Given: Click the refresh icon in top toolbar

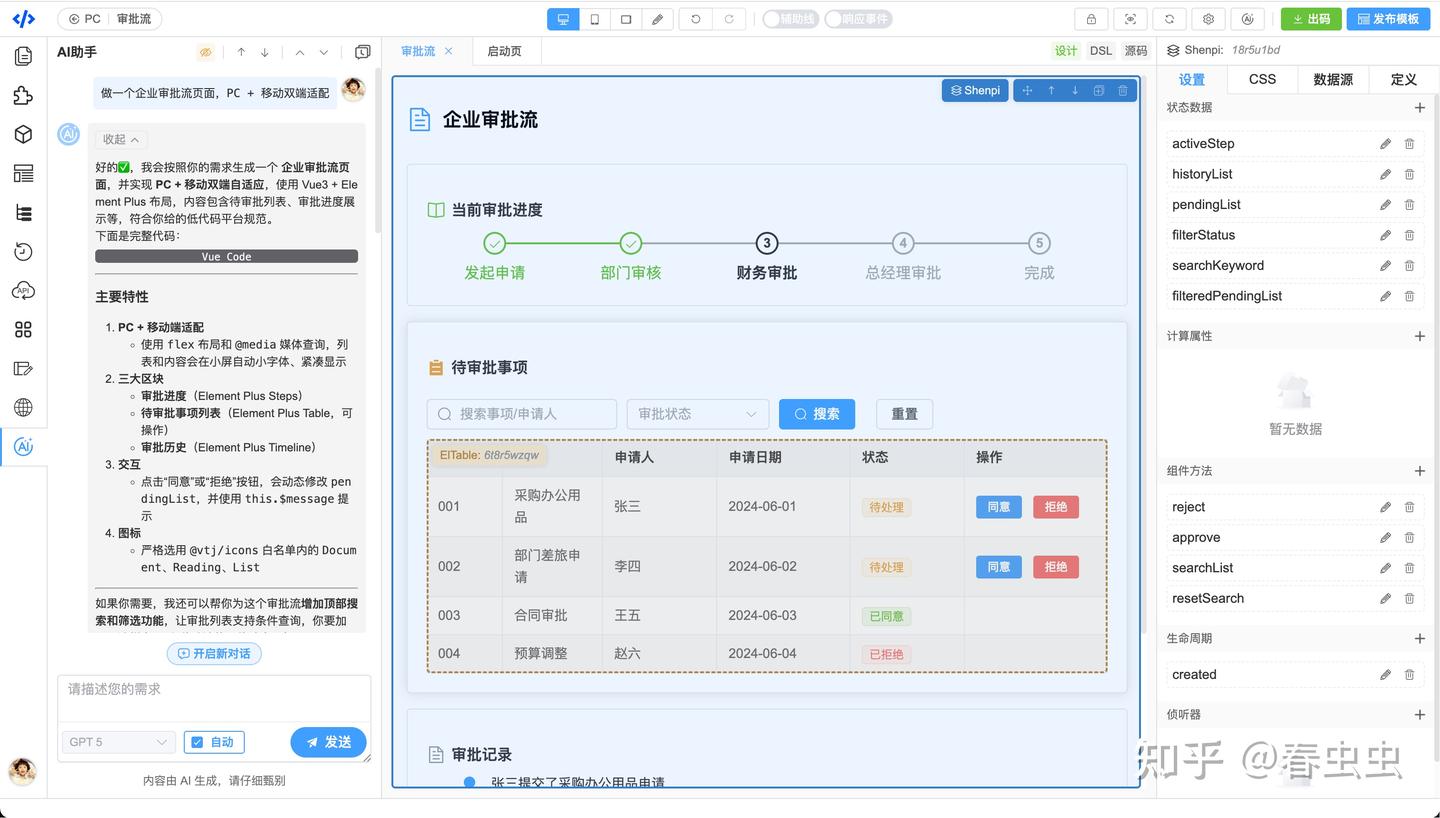Looking at the screenshot, I should pyautogui.click(x=1169, y=19).
